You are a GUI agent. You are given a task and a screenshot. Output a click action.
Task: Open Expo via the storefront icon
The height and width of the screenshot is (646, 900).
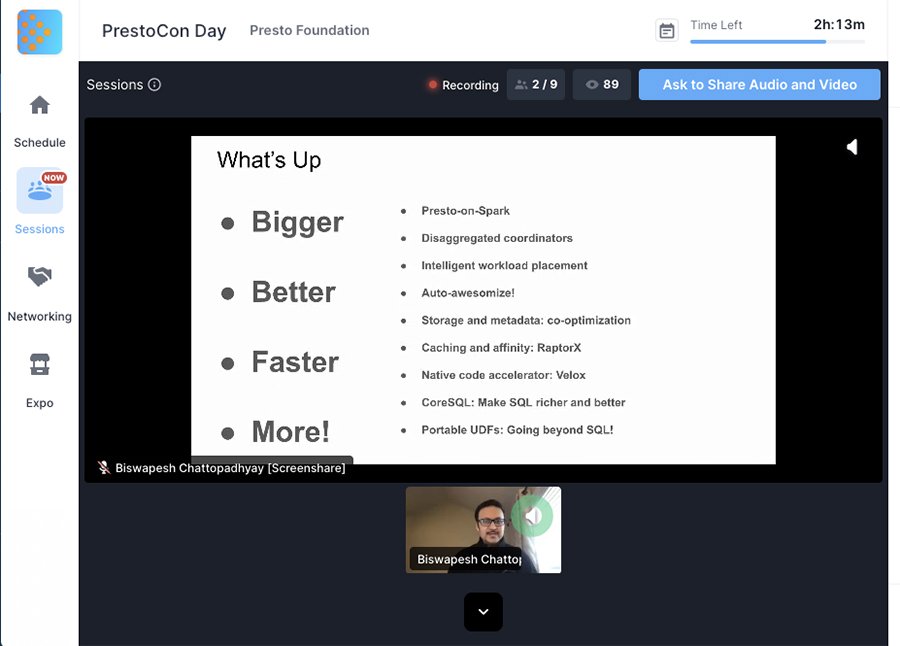coord(39,364)
